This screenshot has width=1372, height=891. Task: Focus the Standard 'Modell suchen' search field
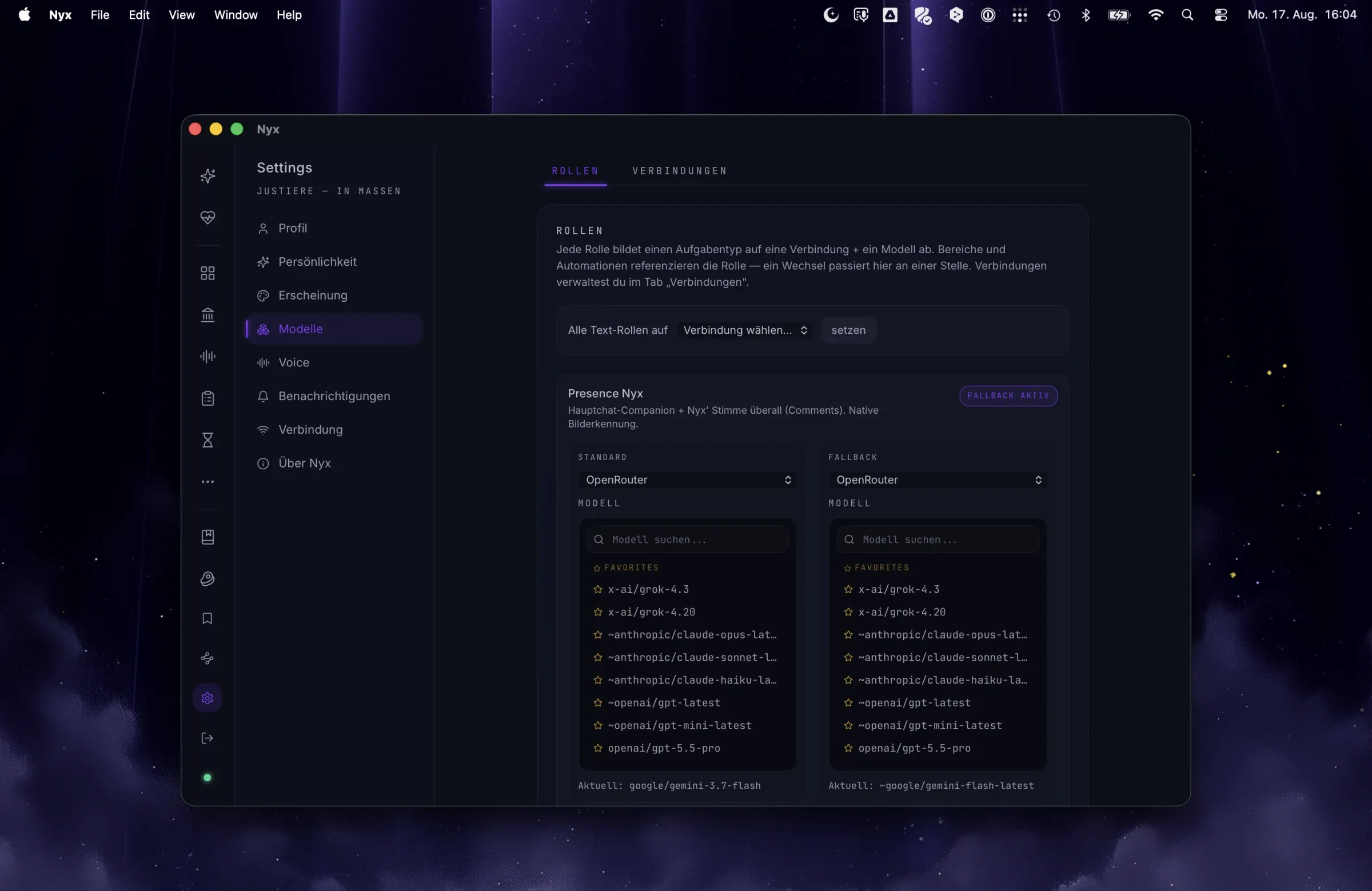click(x=688, y=540)
